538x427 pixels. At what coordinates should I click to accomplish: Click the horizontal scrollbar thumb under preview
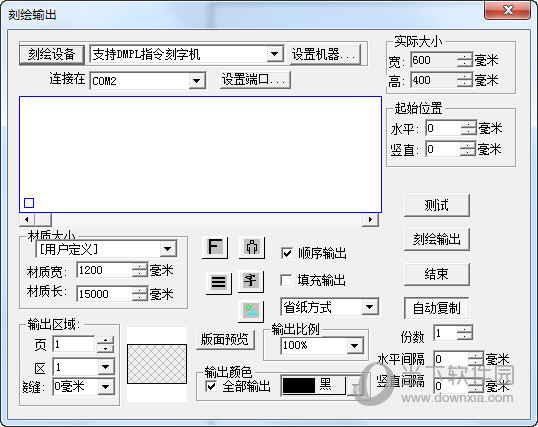pyautogui.click(x=43, y=219)
